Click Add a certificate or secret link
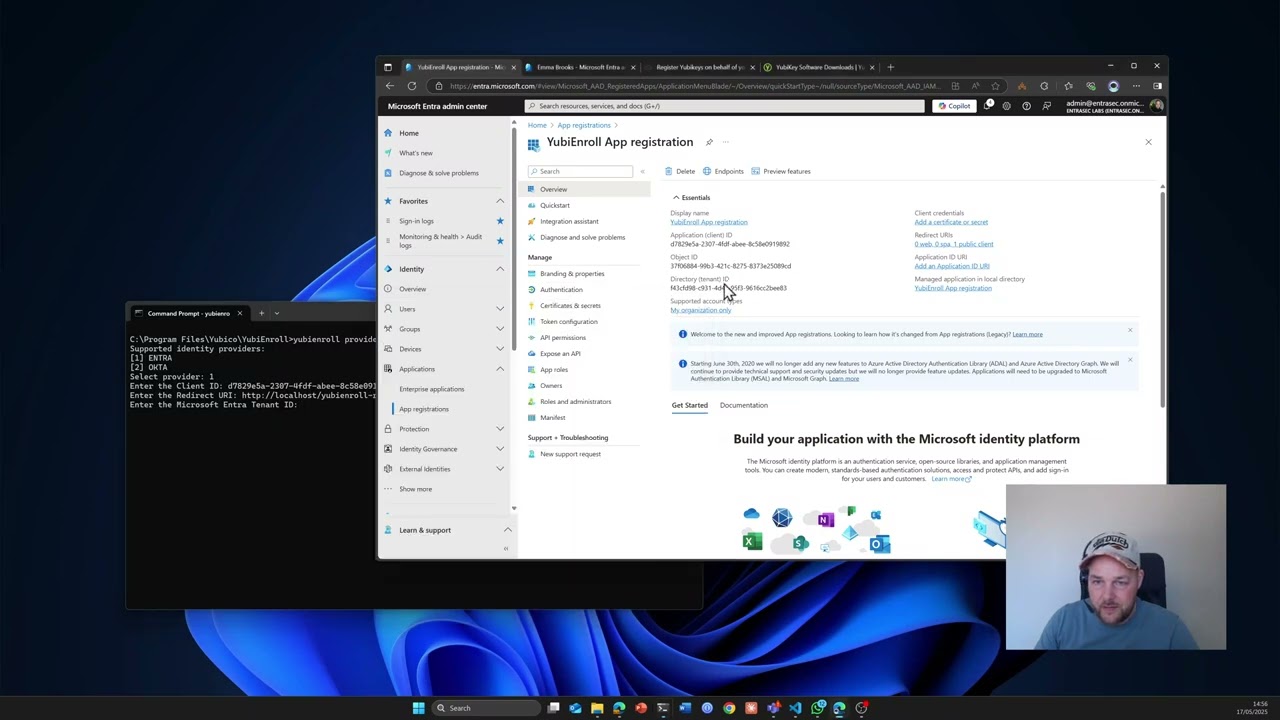The height and width of the screenshot is (720, 1280). tap(951, 222)
